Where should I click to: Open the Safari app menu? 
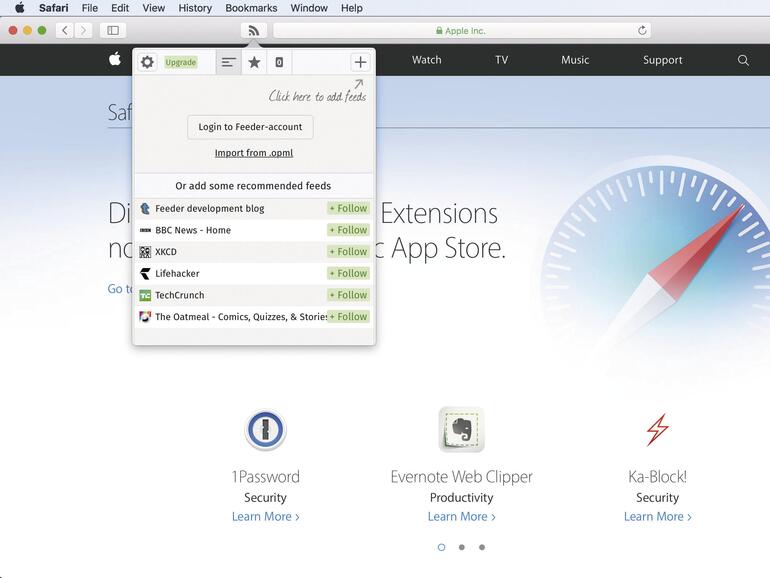point(54,8)
